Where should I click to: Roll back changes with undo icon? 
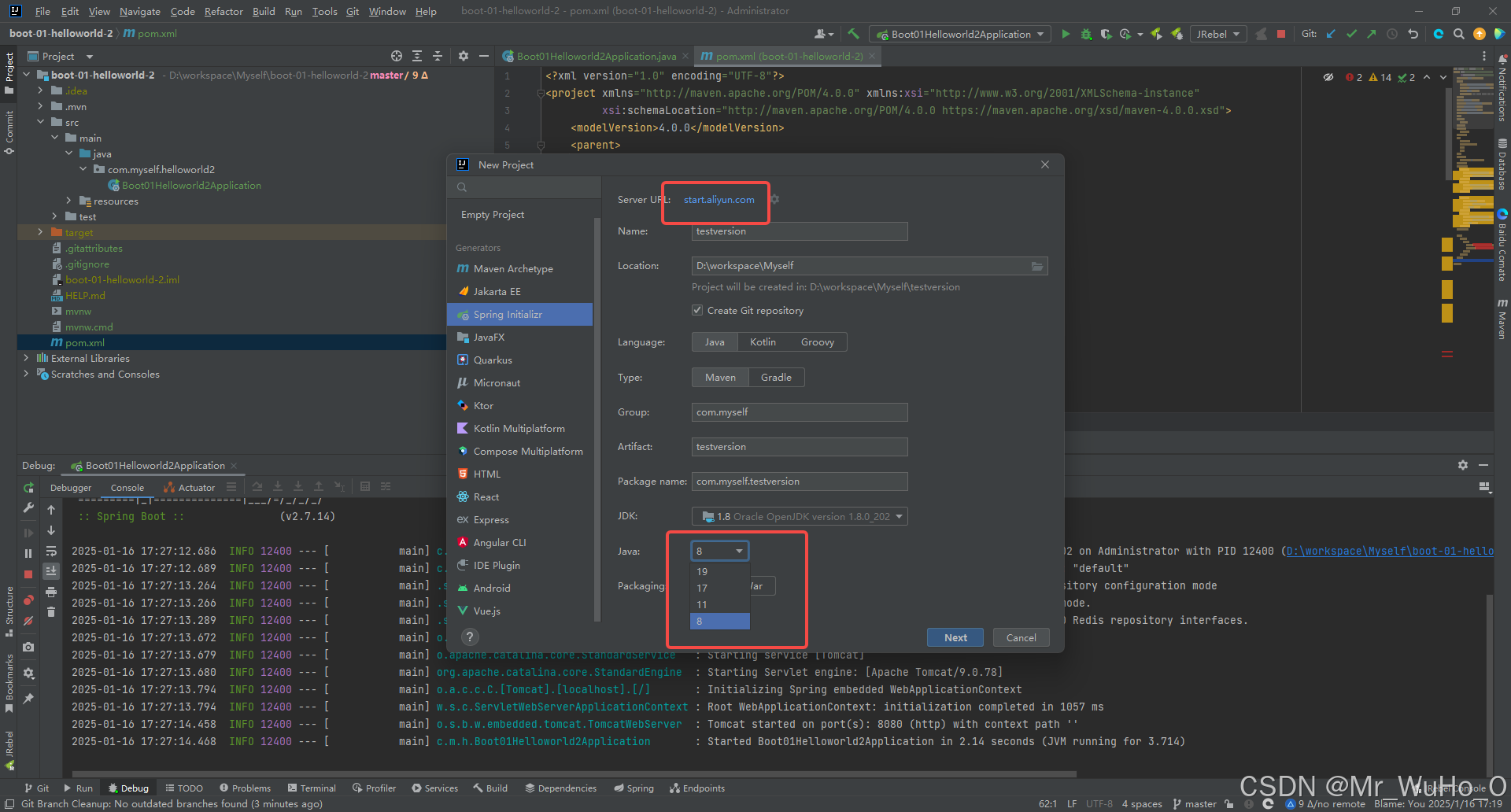point(1413,34)
